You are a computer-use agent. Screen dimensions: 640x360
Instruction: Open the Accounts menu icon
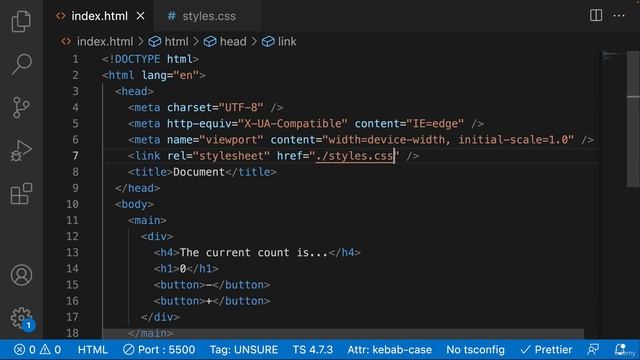[x=21, y=275]
